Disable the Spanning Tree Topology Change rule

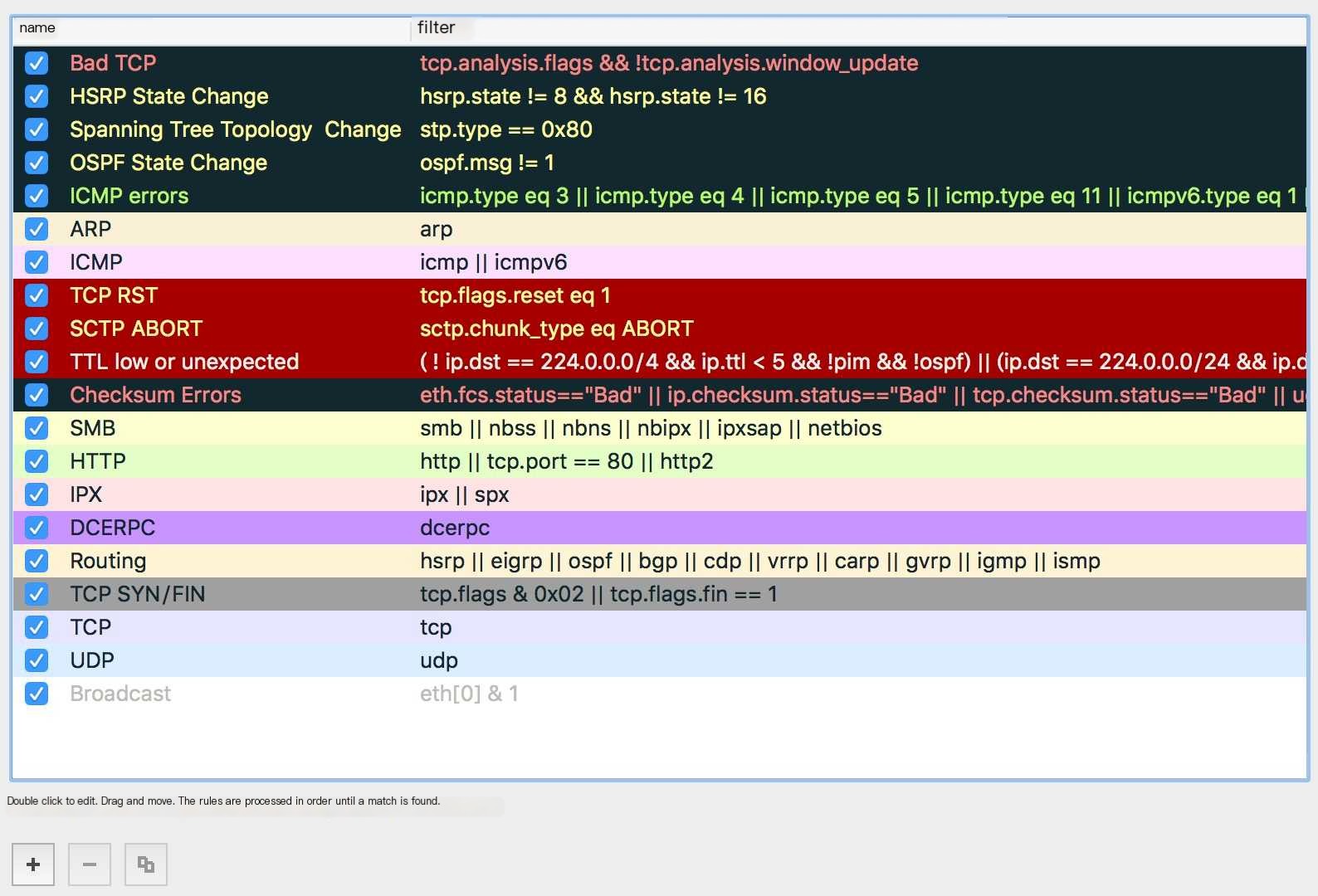coord(37,129)
